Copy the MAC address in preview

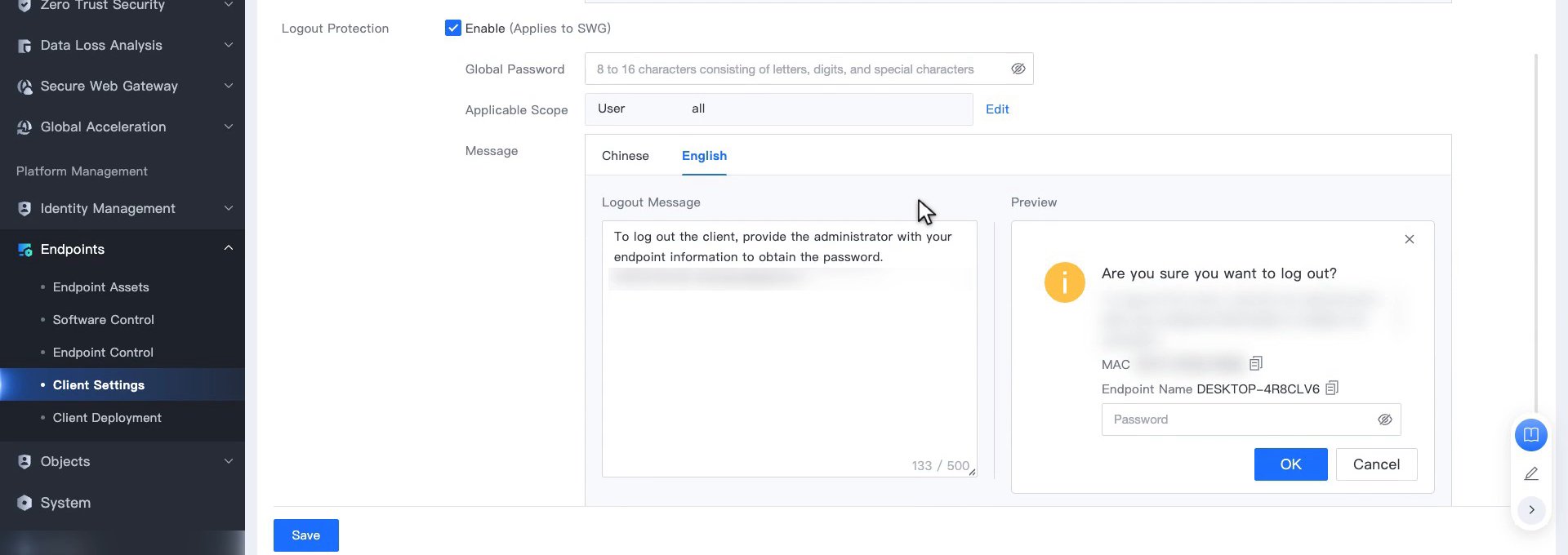click(1256, 363)
